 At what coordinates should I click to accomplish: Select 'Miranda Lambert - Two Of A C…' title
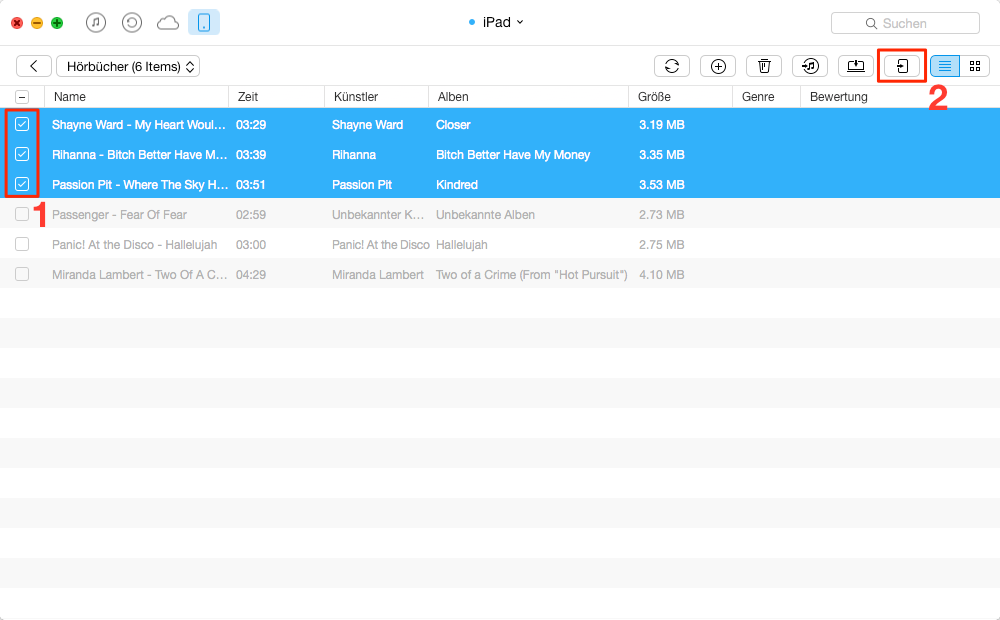(140, 275)
